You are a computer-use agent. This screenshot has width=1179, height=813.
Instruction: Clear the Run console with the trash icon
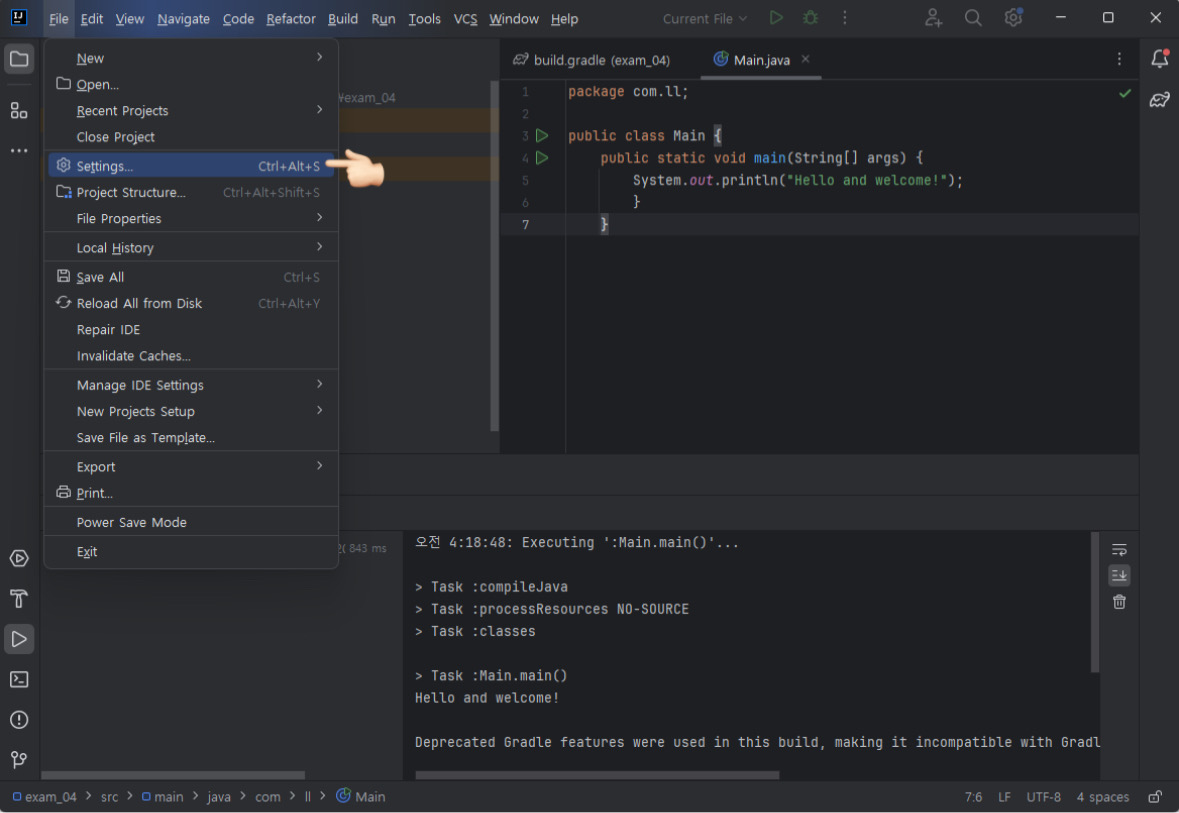[x=1119, y=602]
